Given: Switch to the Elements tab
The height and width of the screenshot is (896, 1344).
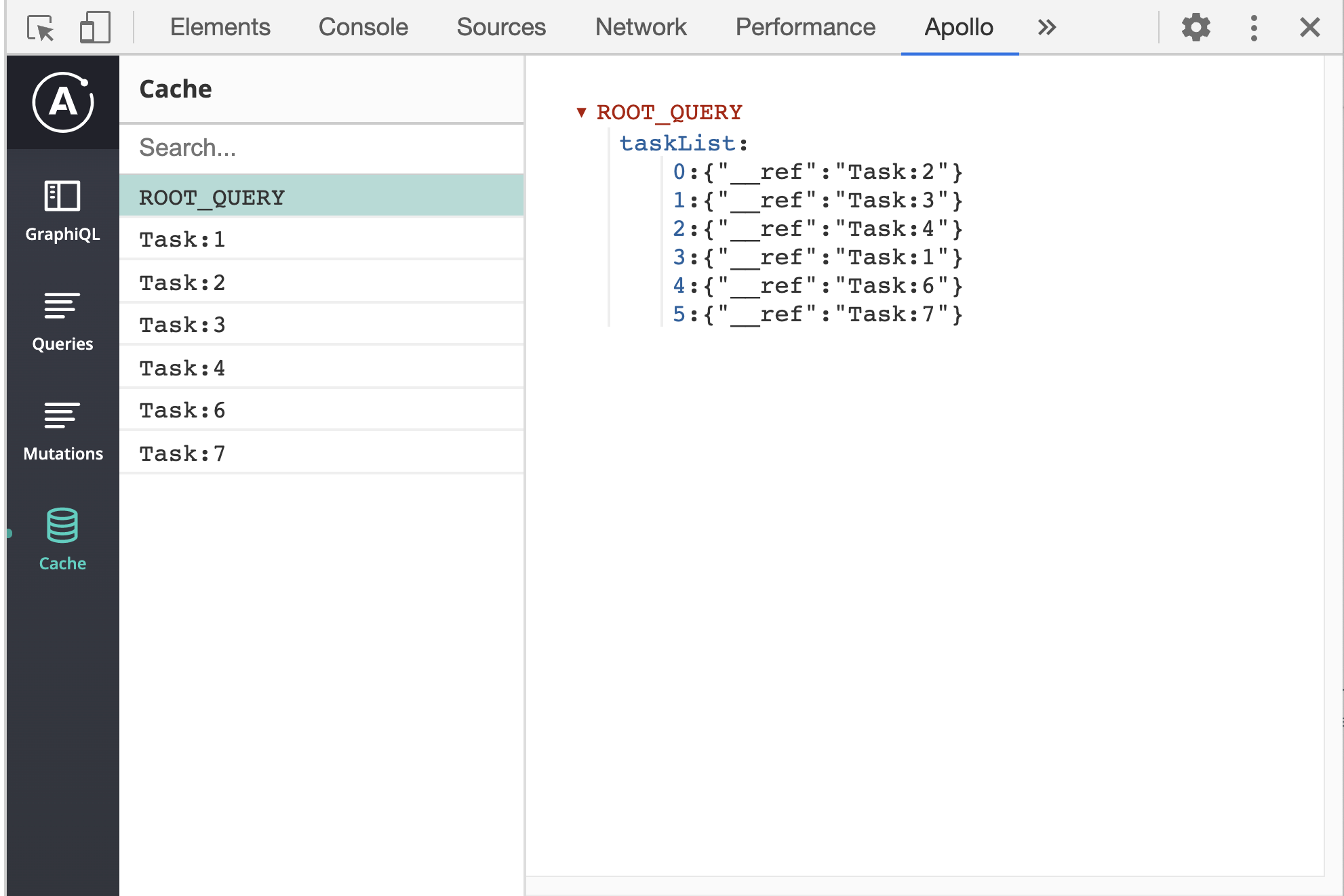Looking at the screenshot, I should click(x=220, y=27).
